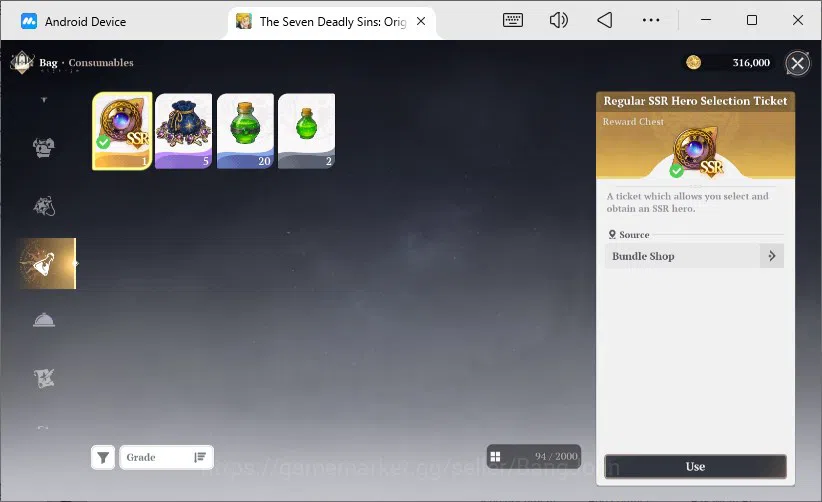Open the Grade sort dropdown
This screenshot has width=822, height=502.
coord(166,457)
